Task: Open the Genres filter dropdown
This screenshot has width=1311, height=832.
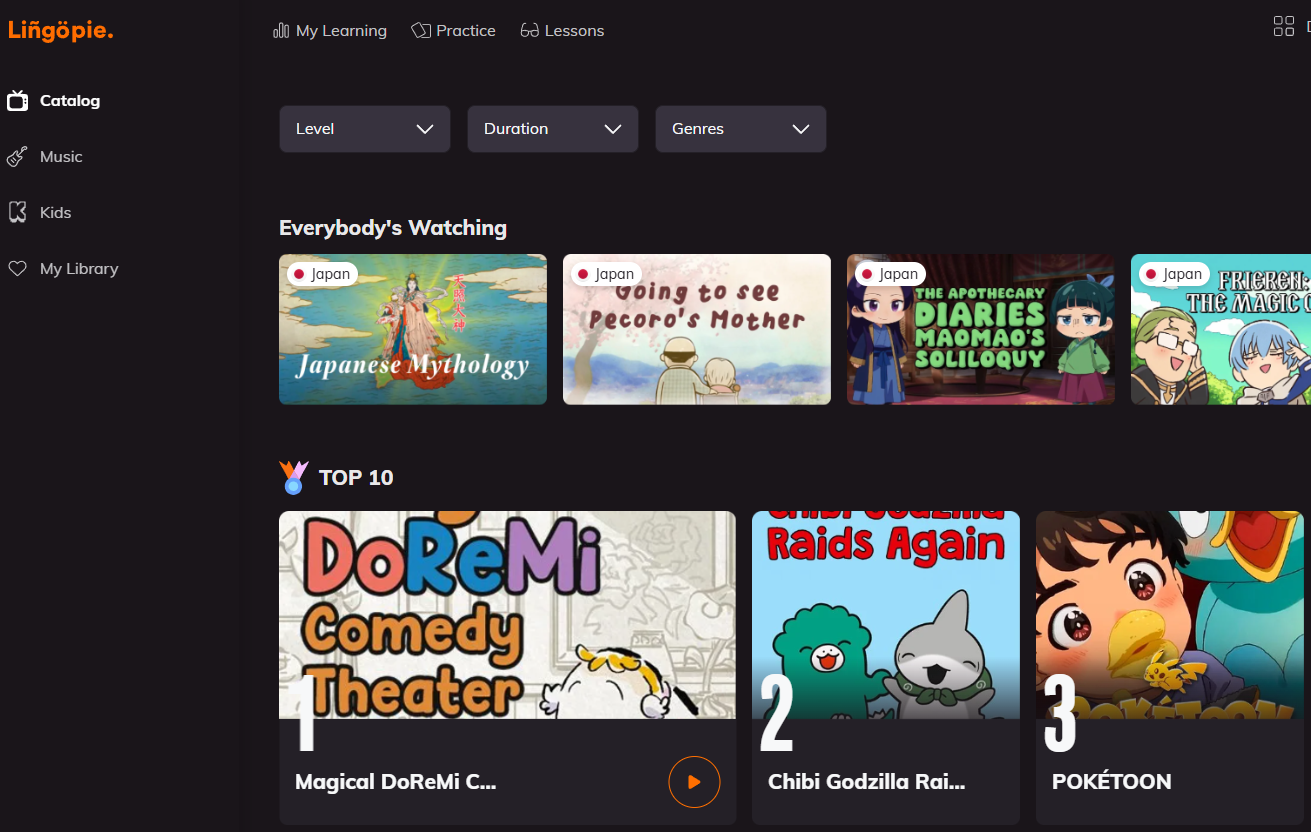Action: [740, 129]
